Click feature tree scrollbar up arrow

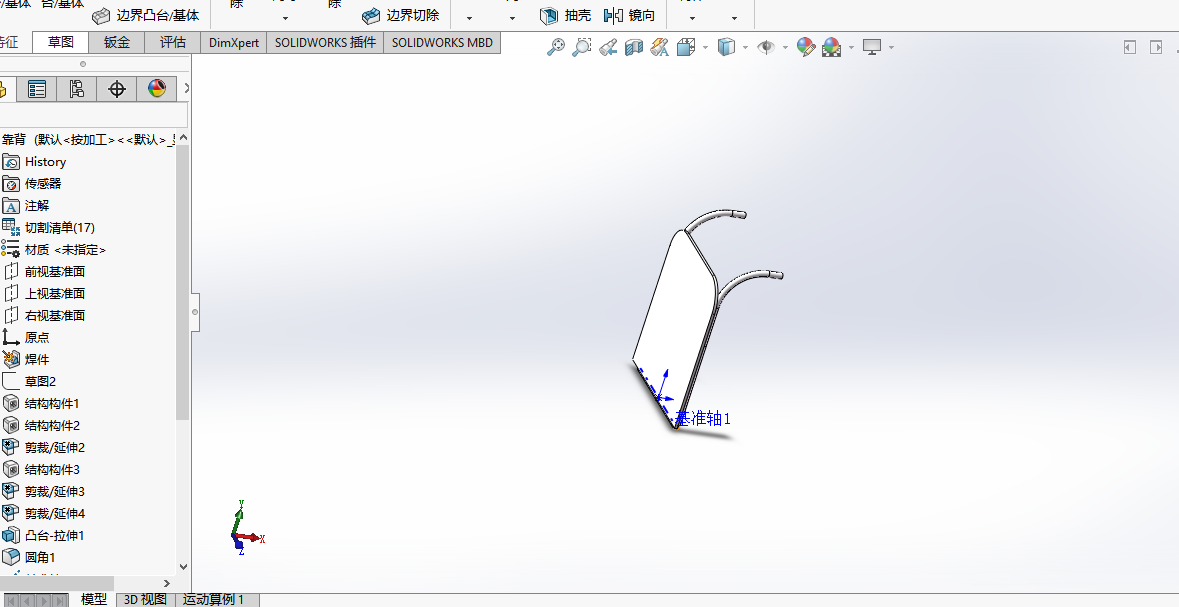(183, 138)
